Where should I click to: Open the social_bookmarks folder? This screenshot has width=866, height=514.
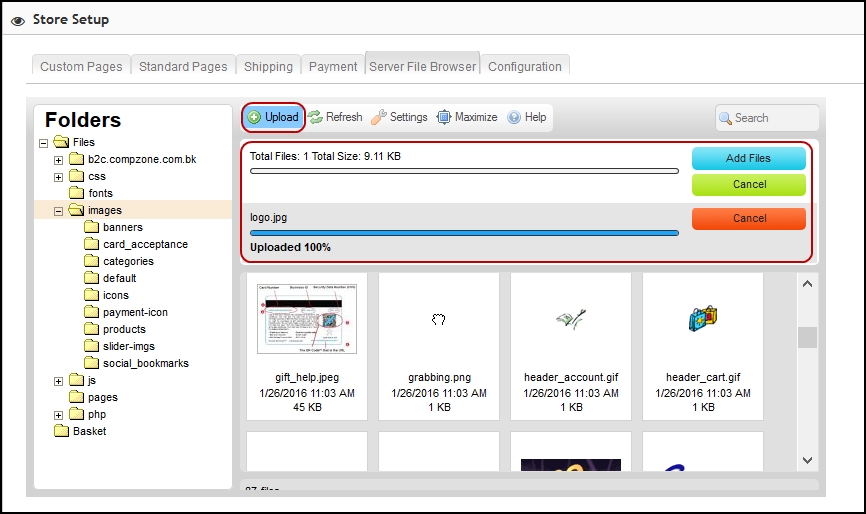point(146,363)
